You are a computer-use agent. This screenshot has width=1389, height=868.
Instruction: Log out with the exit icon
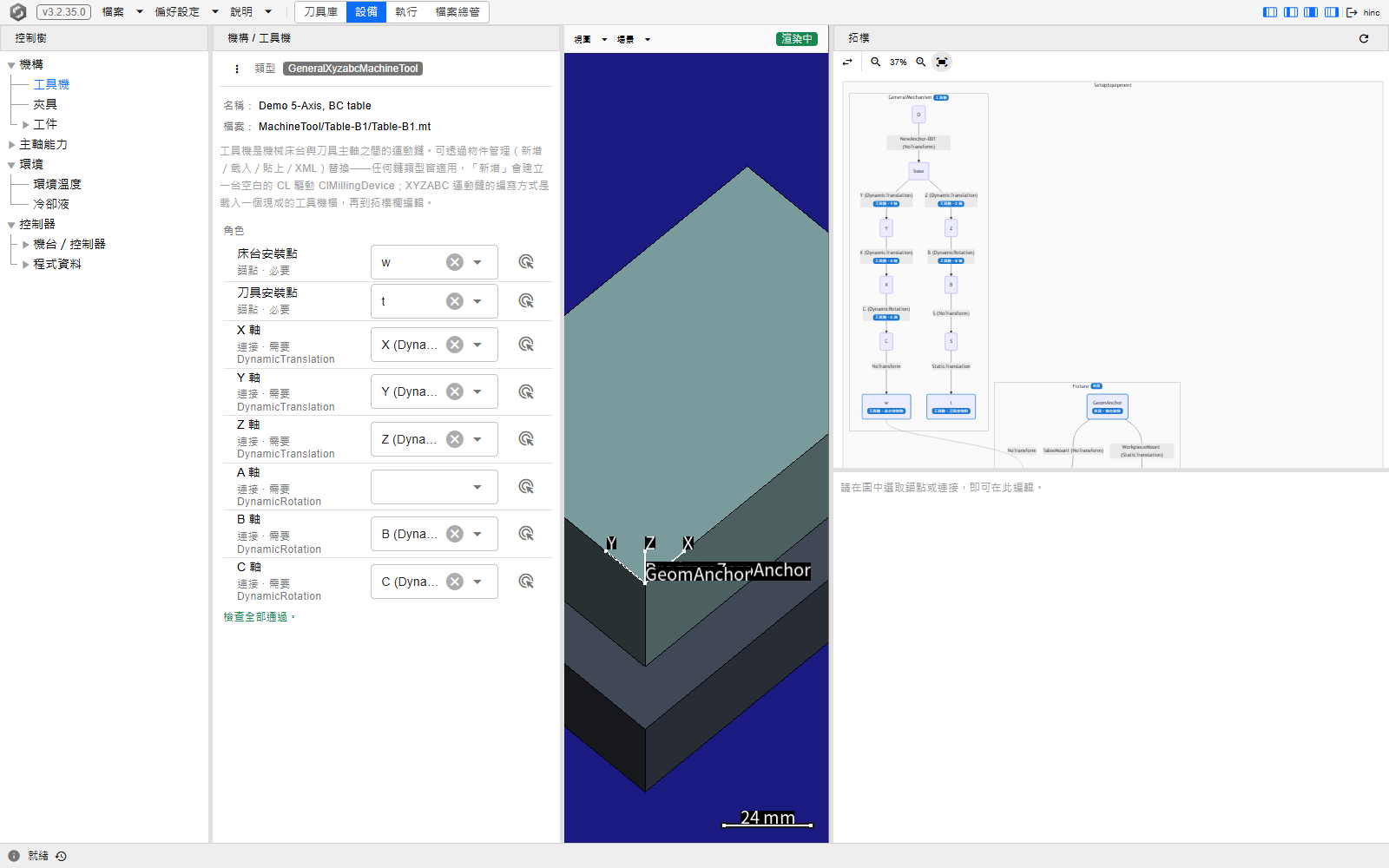click(x=1352, y=12)
